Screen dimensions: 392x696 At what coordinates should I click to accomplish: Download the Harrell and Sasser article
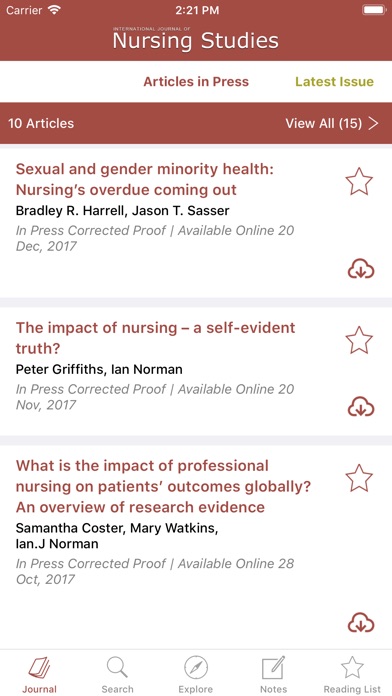(x=361, y=269)
